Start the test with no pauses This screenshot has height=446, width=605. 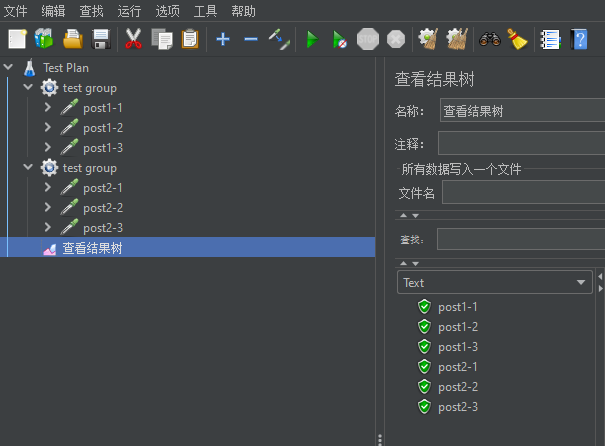click(x=340, y=39)
